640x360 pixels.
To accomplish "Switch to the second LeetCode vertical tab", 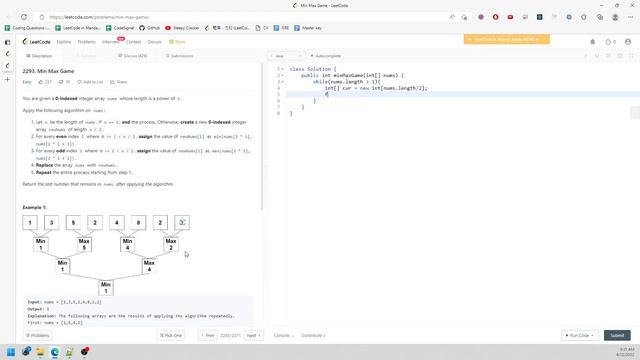I will (x=7, y=66).
